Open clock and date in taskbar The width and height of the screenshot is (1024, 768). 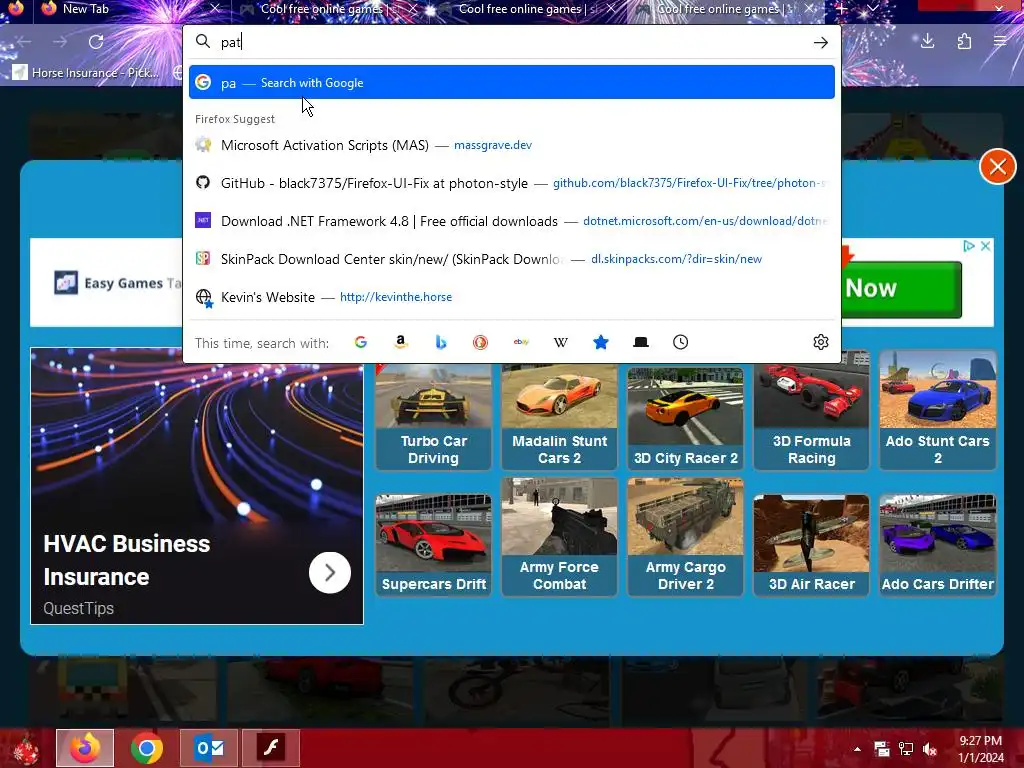981,749
